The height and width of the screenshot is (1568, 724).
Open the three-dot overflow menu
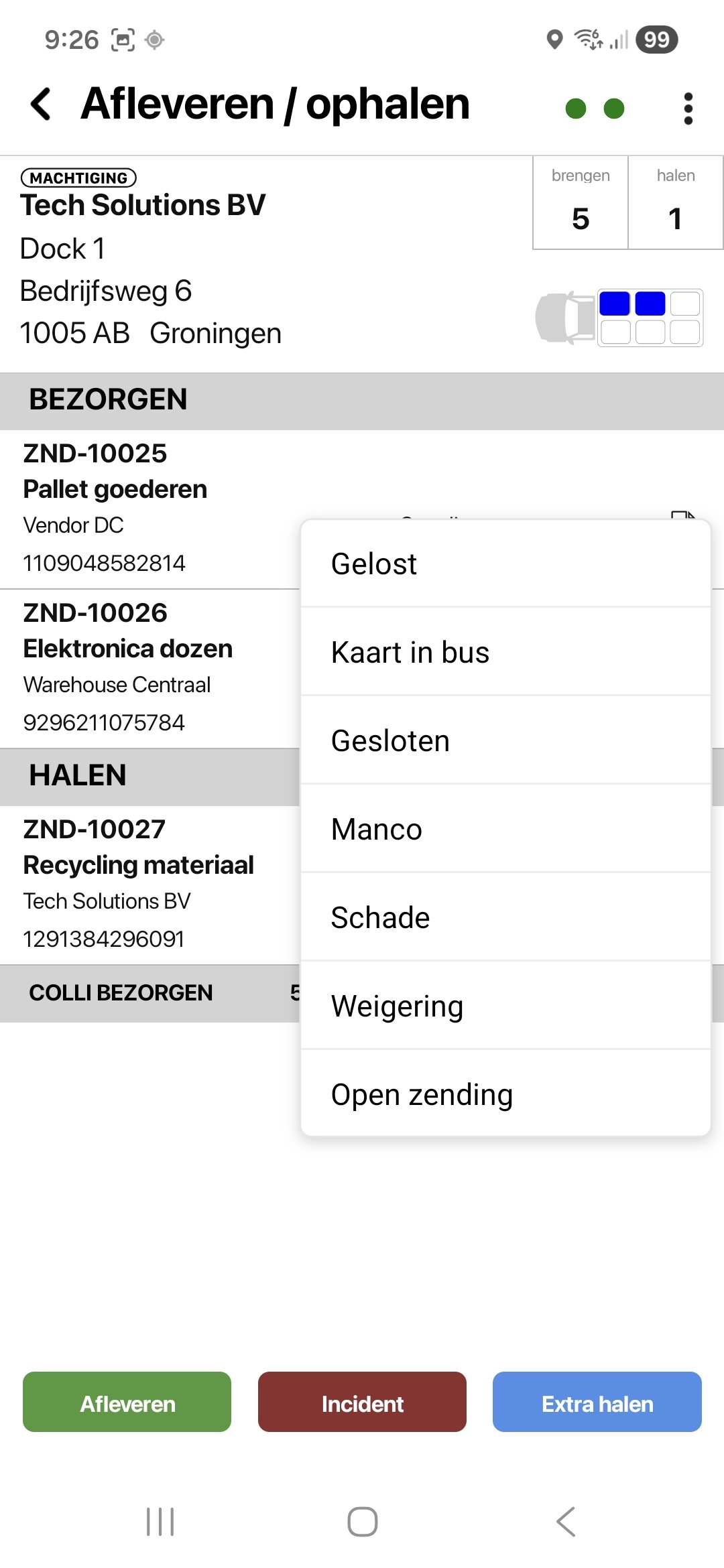tap(688, 107)
